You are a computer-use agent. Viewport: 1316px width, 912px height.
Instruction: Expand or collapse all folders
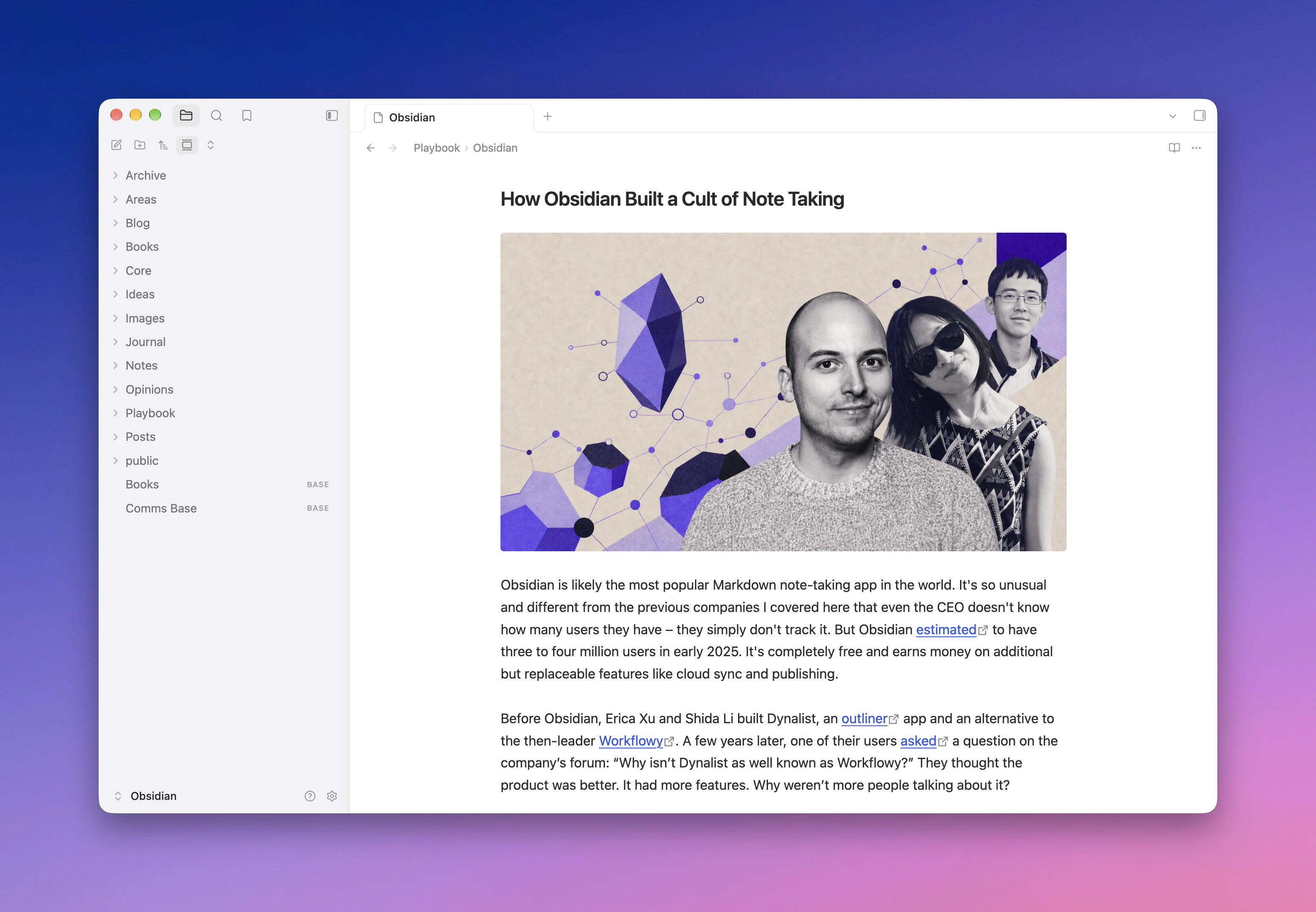(211, 145)
